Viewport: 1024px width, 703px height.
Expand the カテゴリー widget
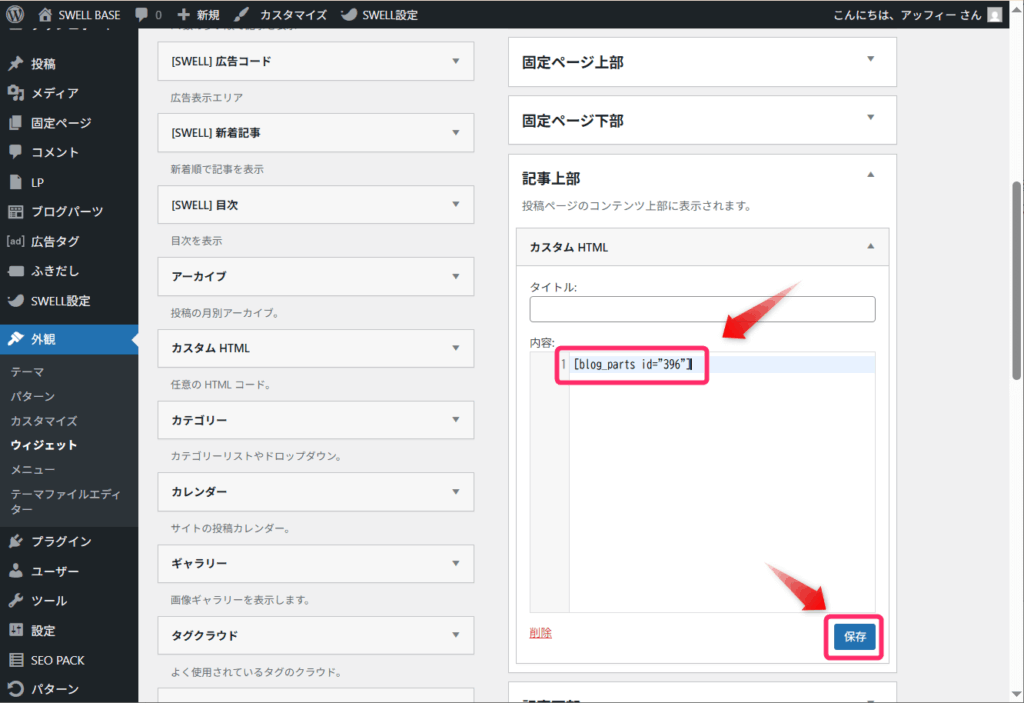tap(456, 419)
